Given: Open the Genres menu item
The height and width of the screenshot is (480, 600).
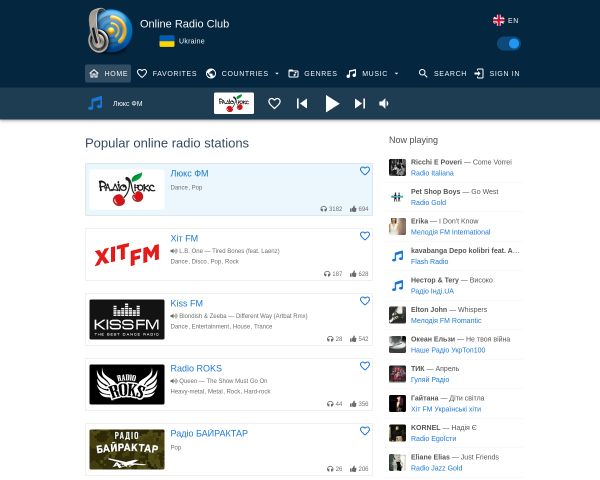Looking at the screenshot, I should (313, 73).
